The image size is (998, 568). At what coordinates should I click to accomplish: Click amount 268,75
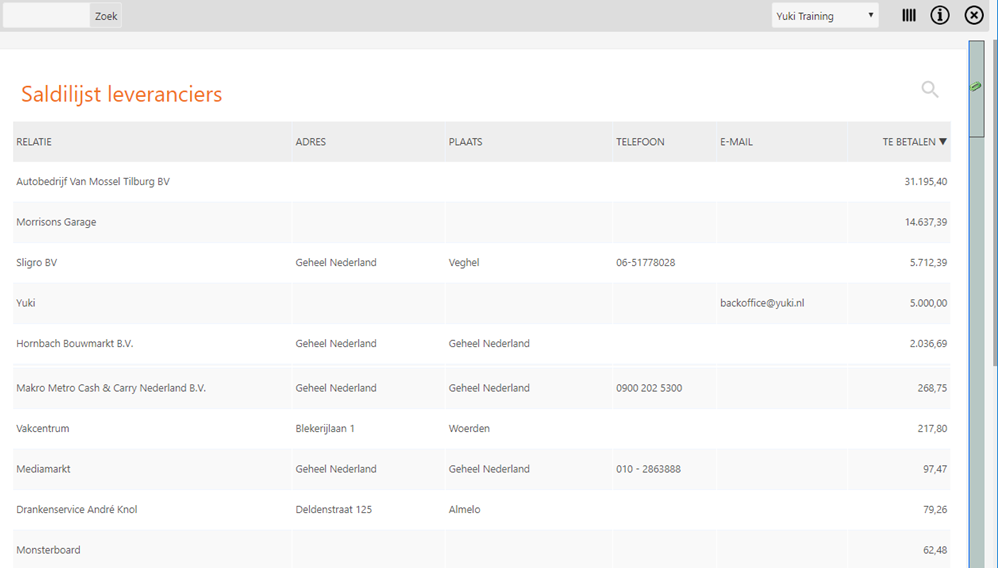(932, 388)
